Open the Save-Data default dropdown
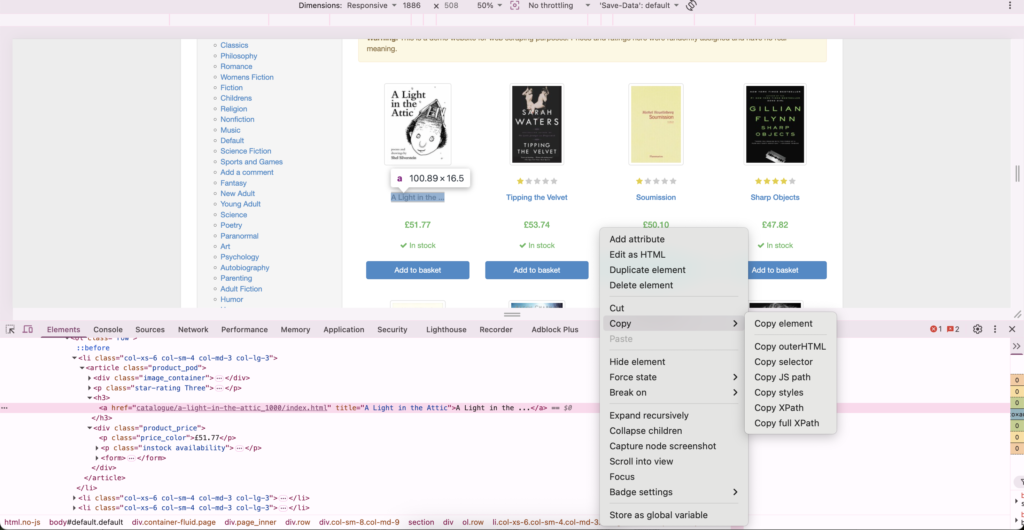This screenshot has height=530, width=1024. pyautogui.click(x=639, y=5)
